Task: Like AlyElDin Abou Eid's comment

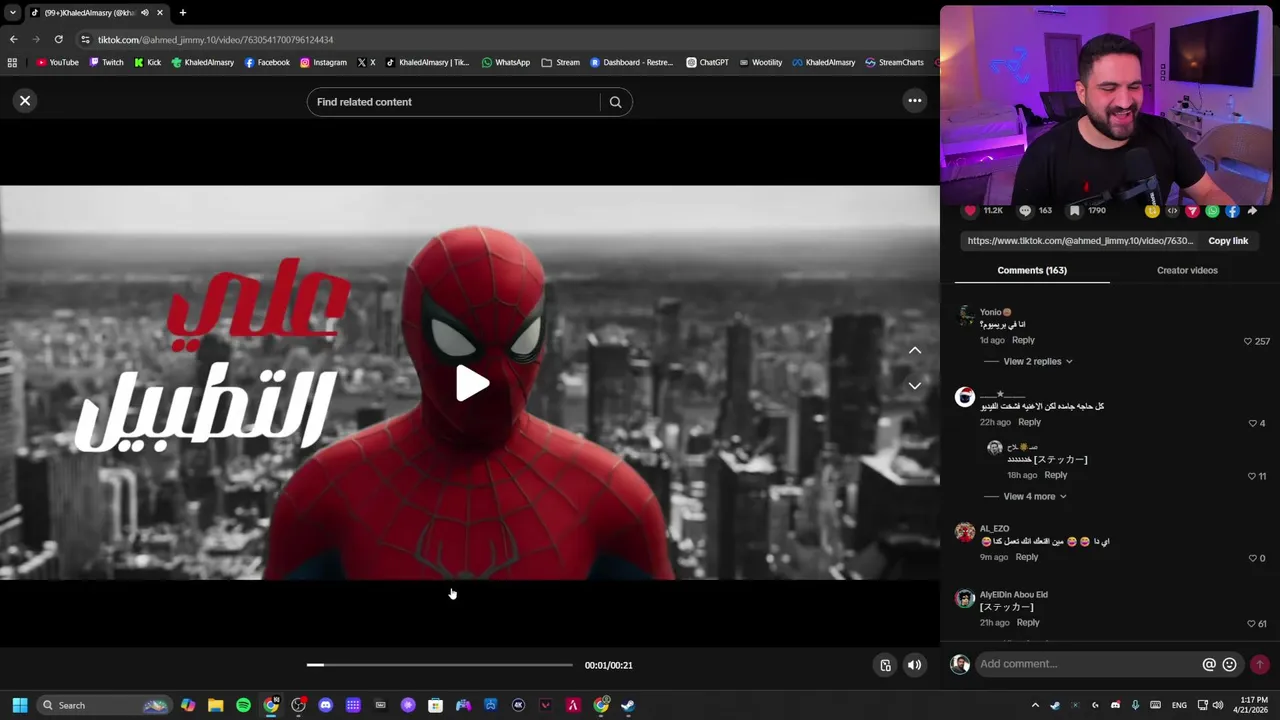Action: (x=1251, y=623)
